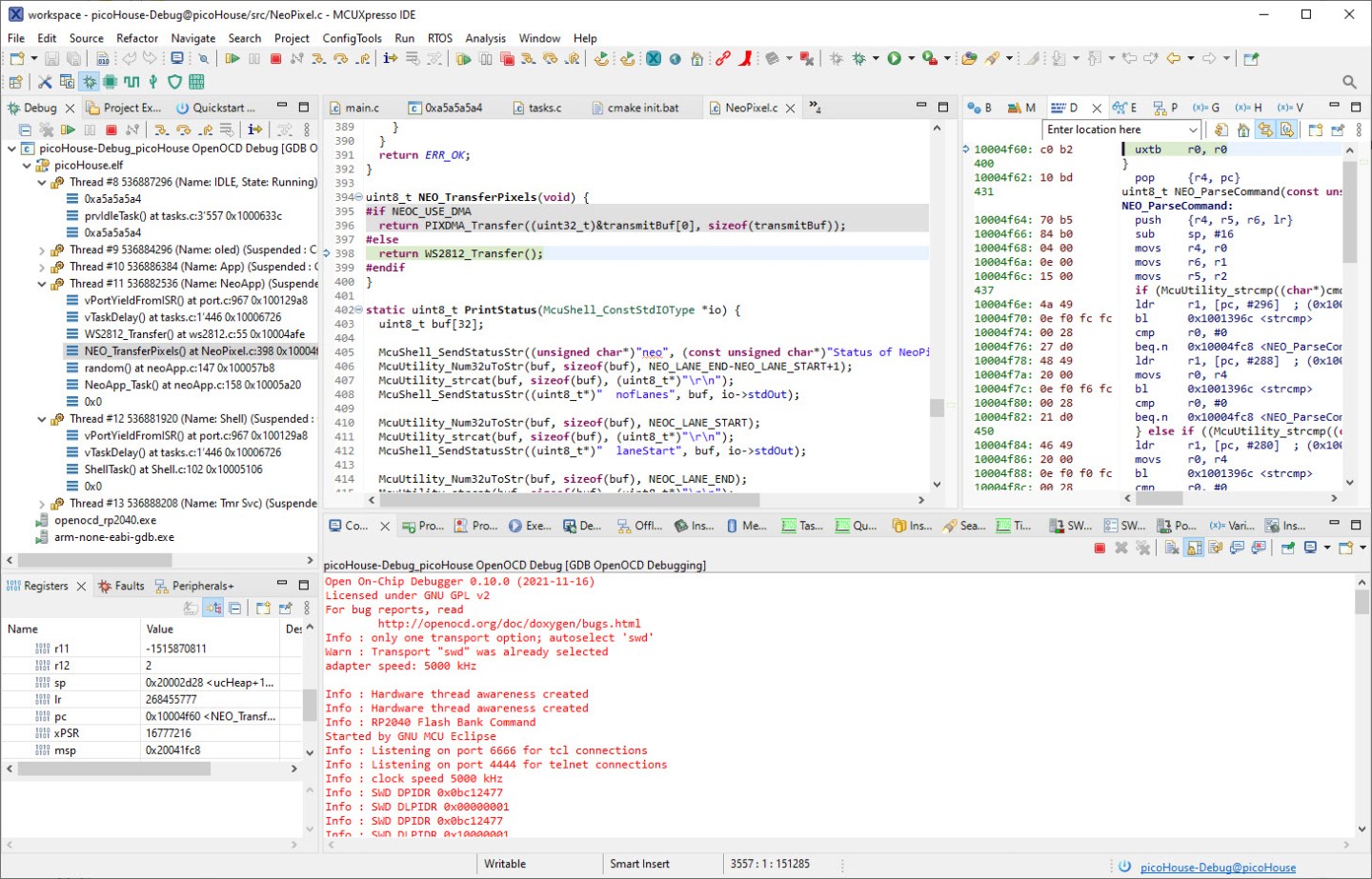Open the RTOS menu
The width and height of the screenshot is (1372, 879).
coord(440,38)
